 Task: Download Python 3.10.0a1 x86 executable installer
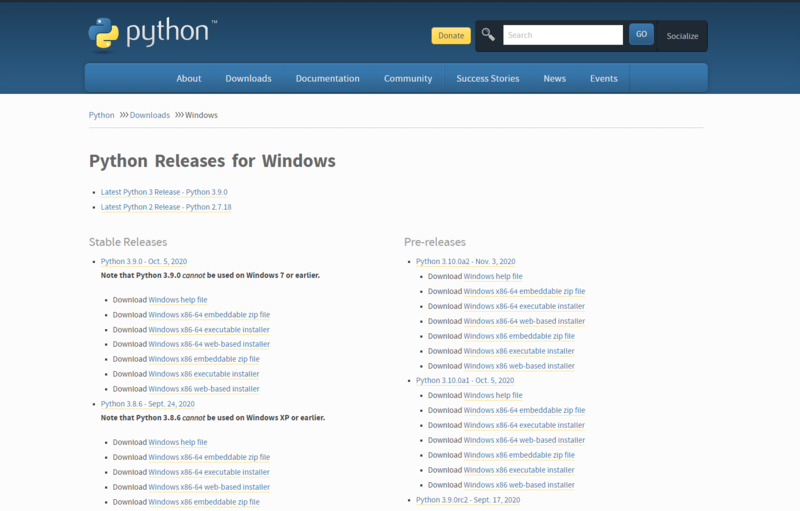[519, 470]
